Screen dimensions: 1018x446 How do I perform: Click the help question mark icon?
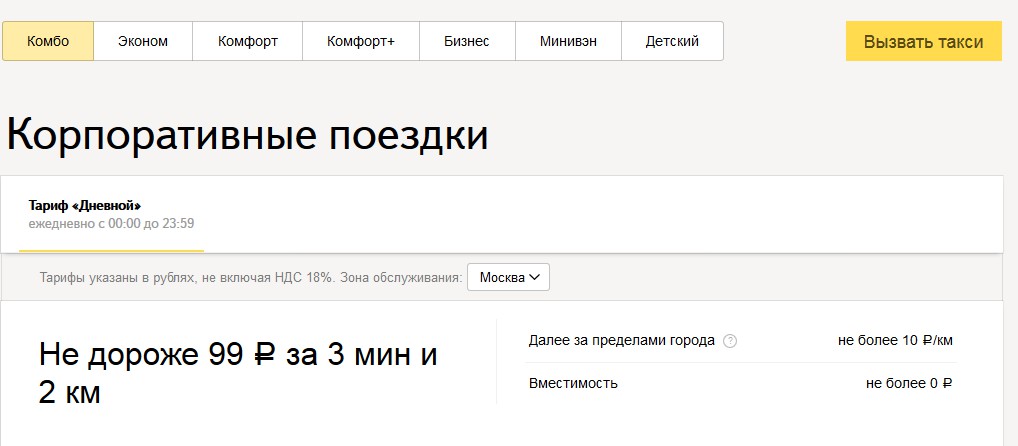point(730,341)
